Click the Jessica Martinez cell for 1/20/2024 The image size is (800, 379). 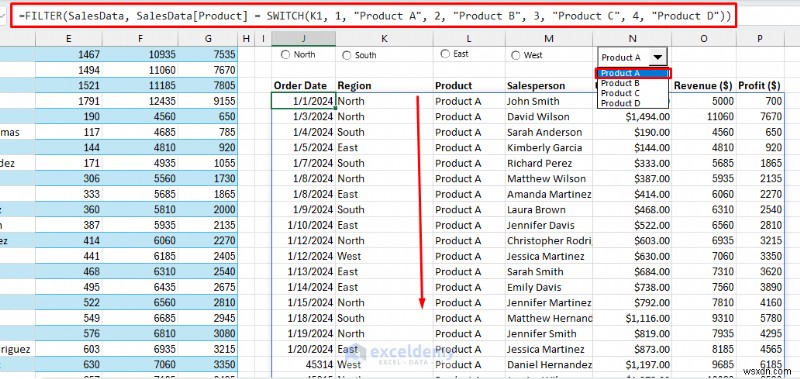coord(549,349)
